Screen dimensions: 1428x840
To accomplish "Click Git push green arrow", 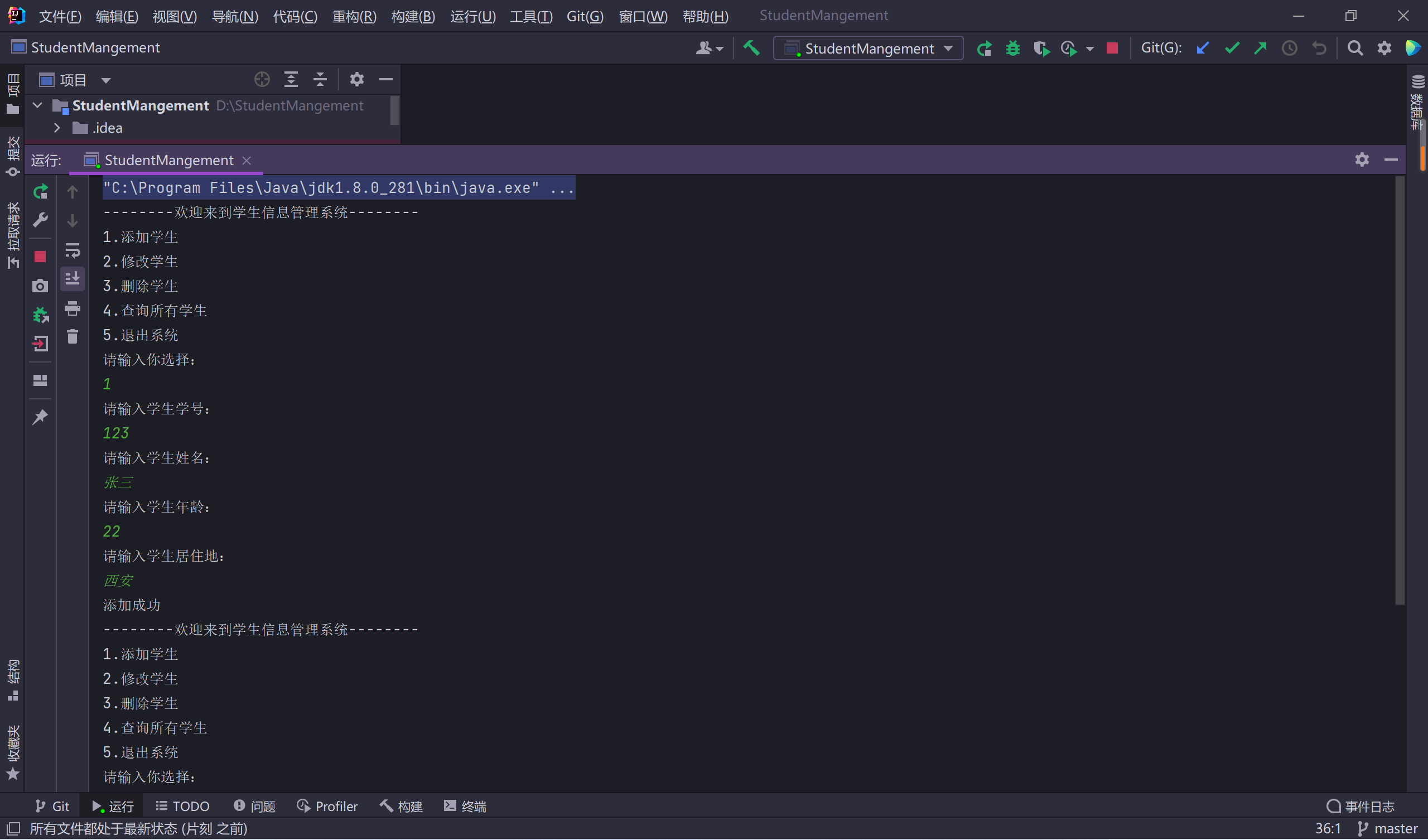I will tap(1261, 48).
